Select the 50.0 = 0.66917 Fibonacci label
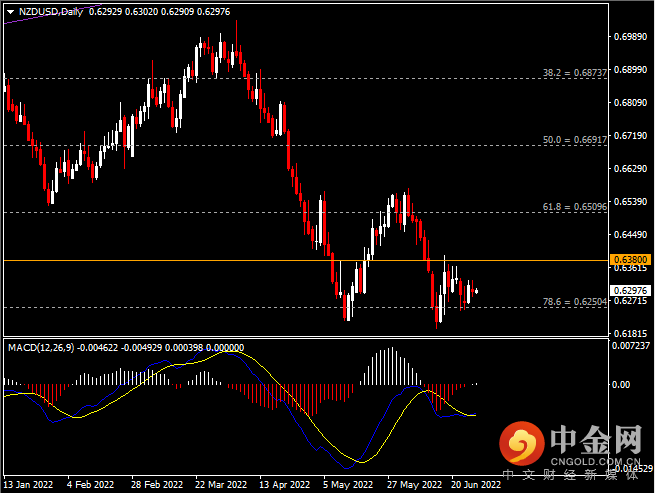 (x=574, y=141)
